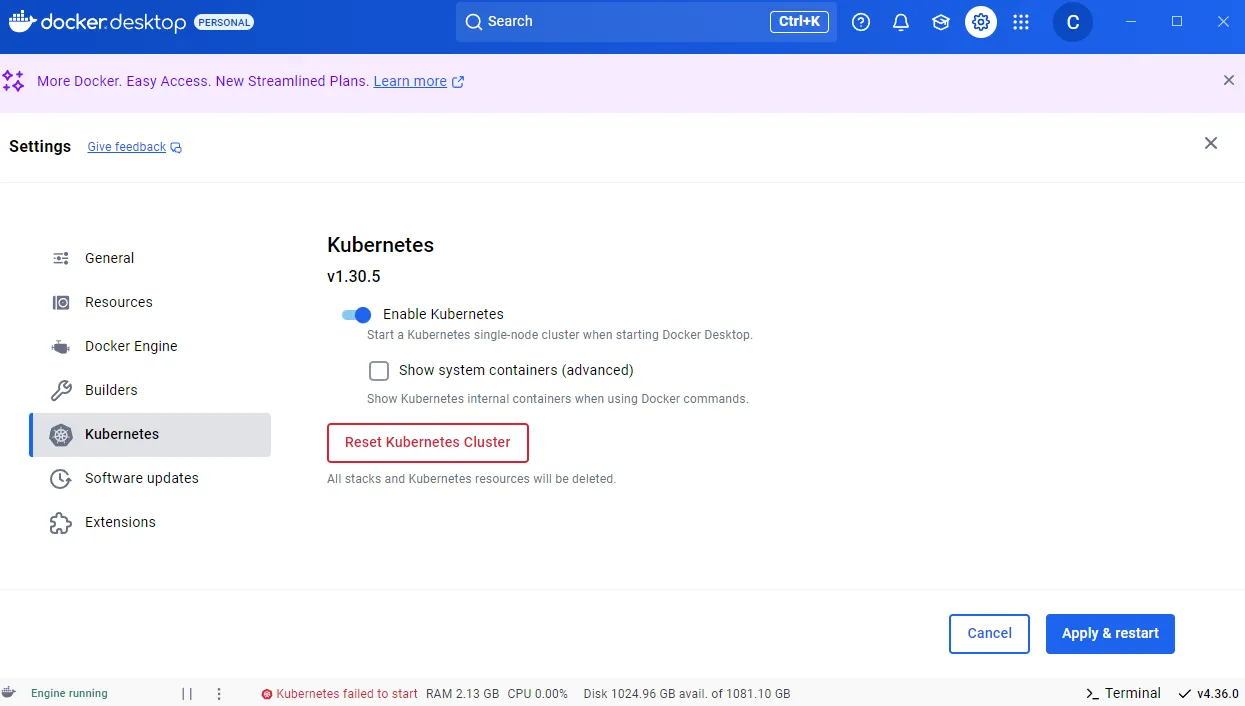Open the apps grid menu icon
1245x706 pixels.
[1021, 22]
